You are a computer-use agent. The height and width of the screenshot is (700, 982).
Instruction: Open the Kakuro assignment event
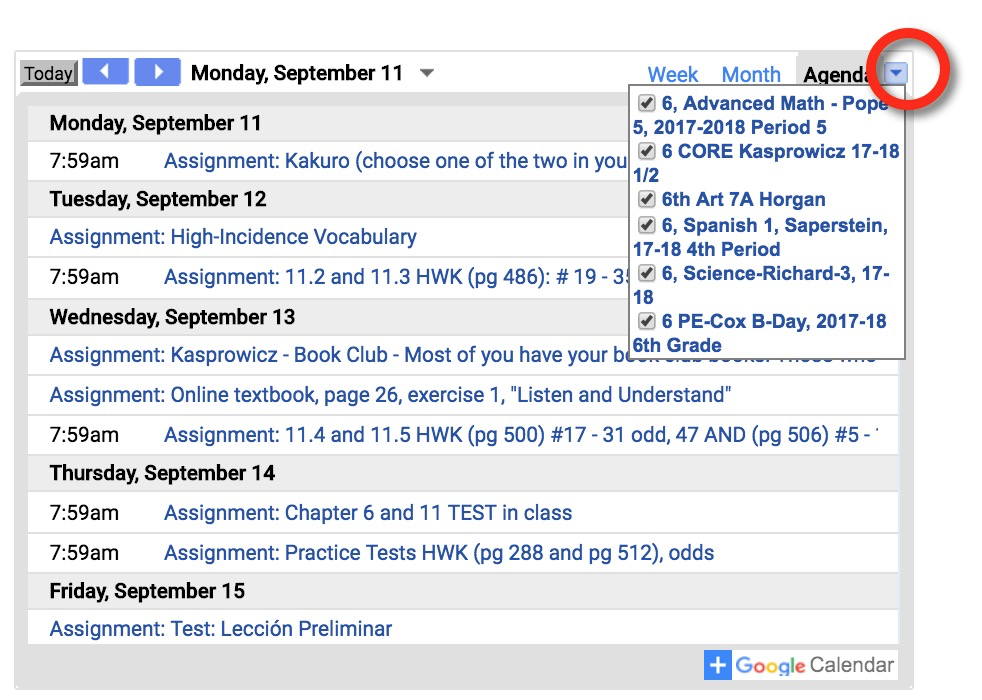coord(395,161)
